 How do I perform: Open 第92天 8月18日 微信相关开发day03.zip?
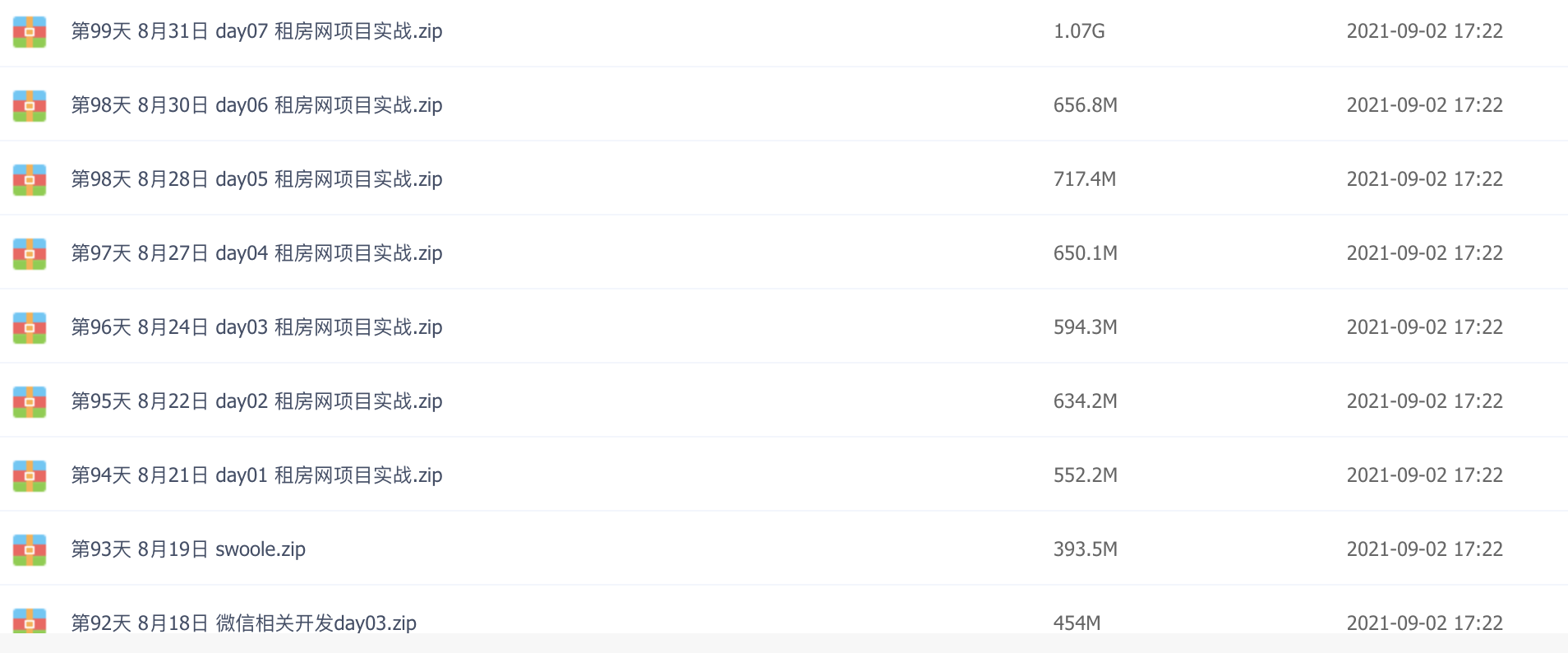point(243,623)
